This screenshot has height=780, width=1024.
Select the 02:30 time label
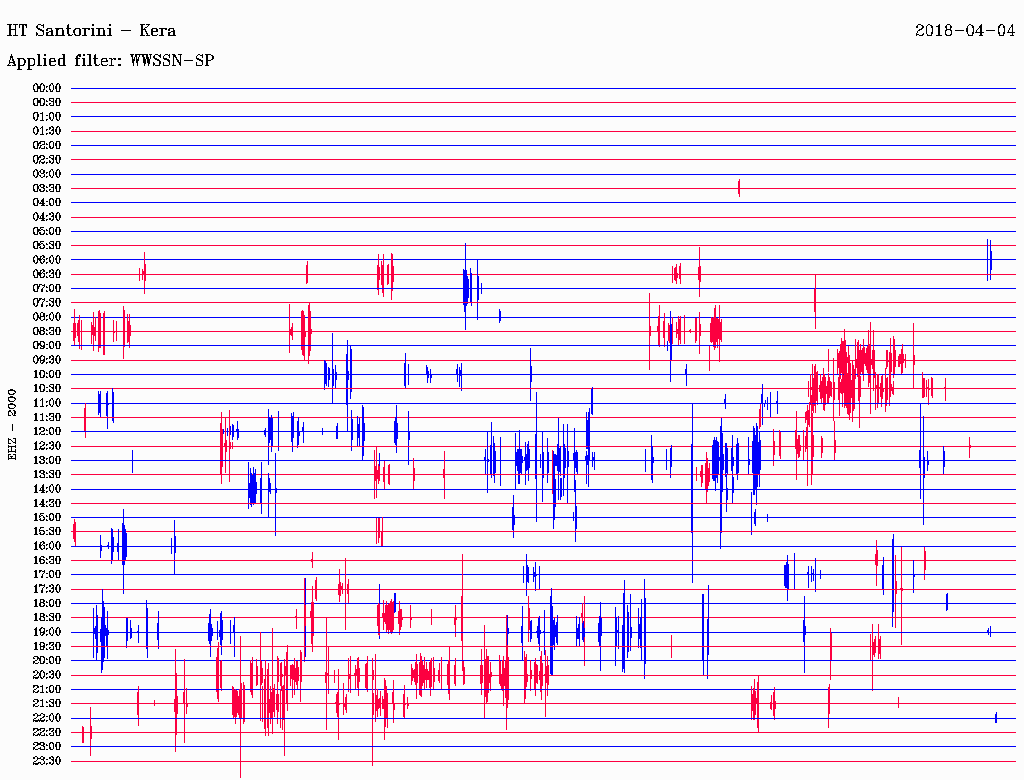(47, 159)
